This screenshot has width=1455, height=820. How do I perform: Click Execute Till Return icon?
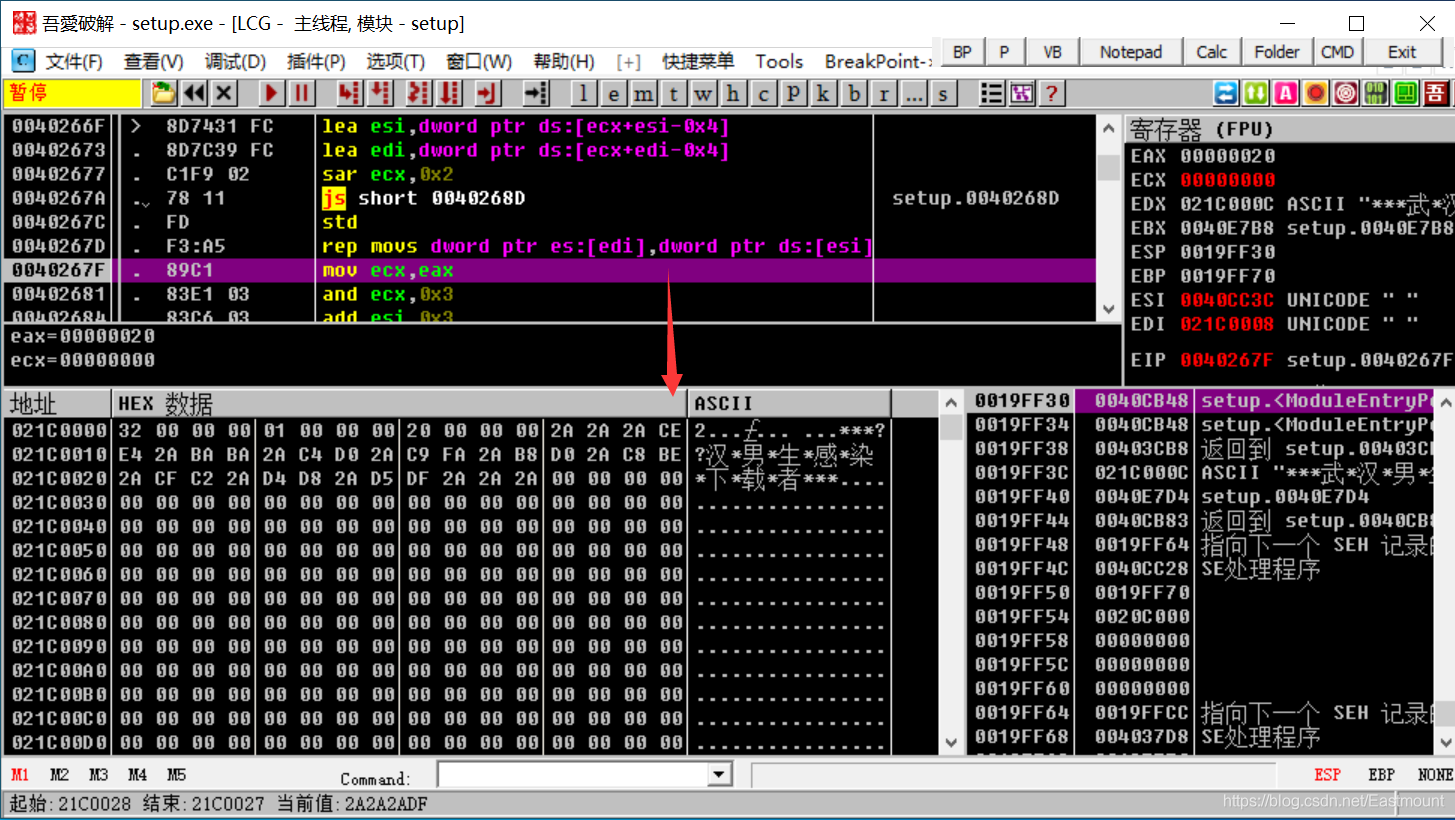[487, 93]
